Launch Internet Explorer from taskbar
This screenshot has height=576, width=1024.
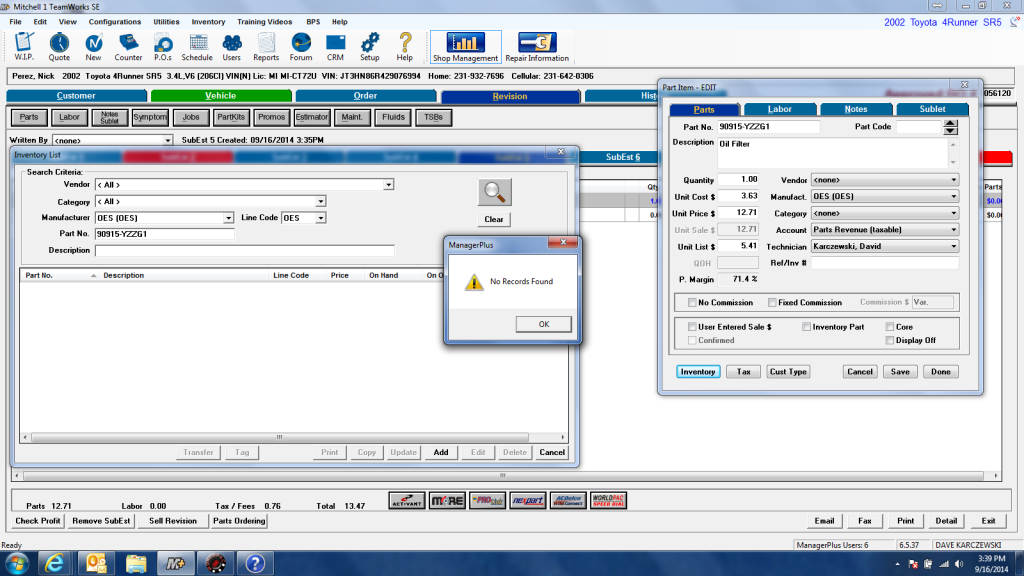tap(54, 563)
